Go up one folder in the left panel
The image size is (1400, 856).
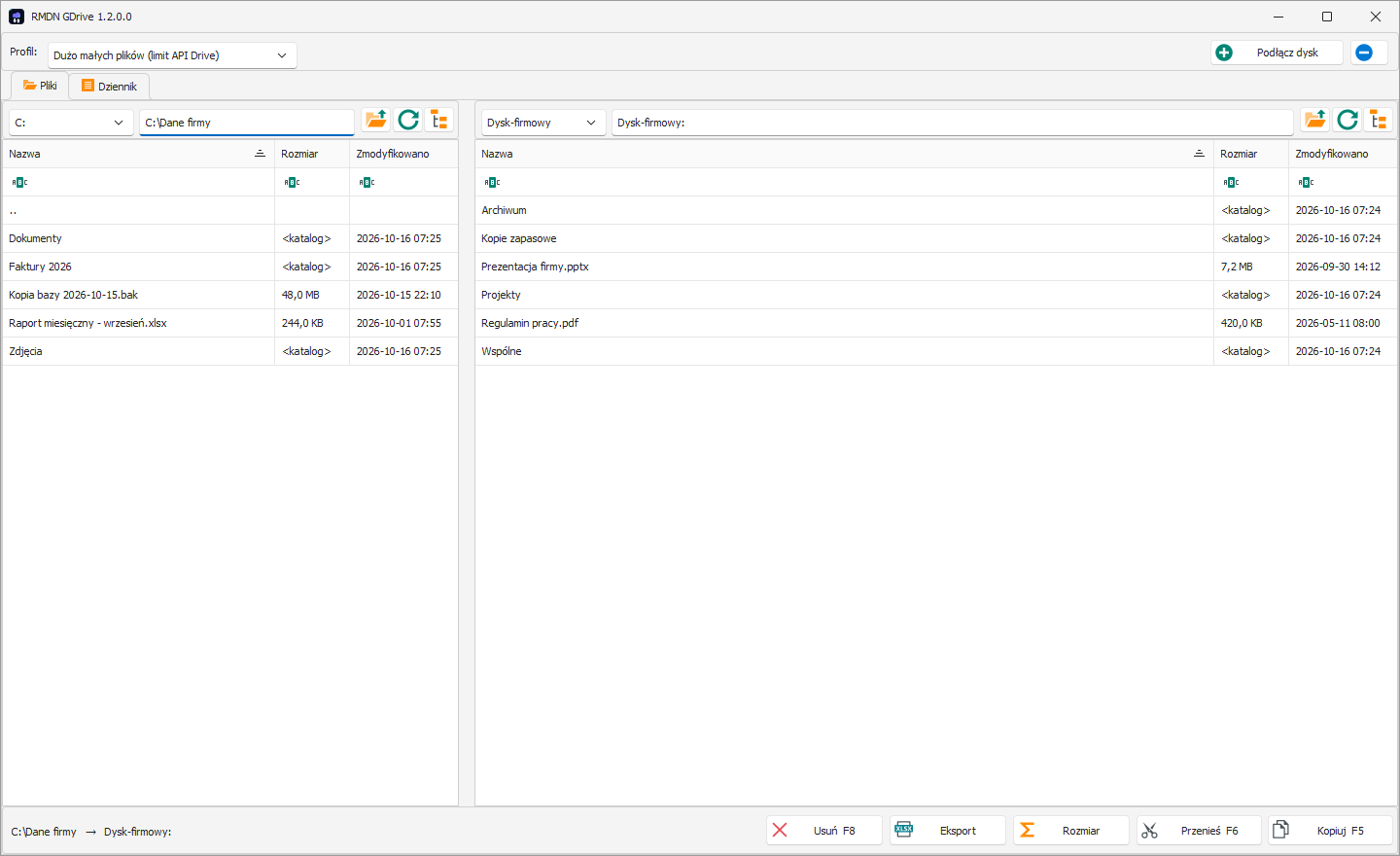pyautogui.click(x=376, y=120)
